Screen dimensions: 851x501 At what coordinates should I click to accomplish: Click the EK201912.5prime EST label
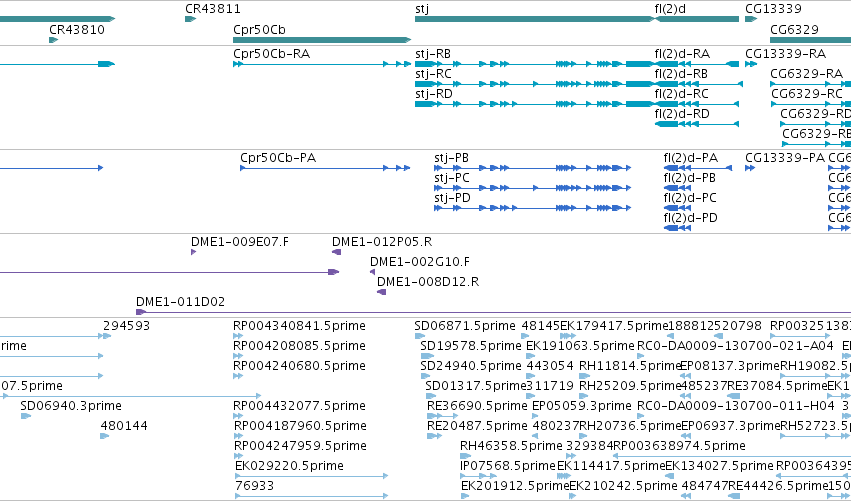[x=515, y=486]
